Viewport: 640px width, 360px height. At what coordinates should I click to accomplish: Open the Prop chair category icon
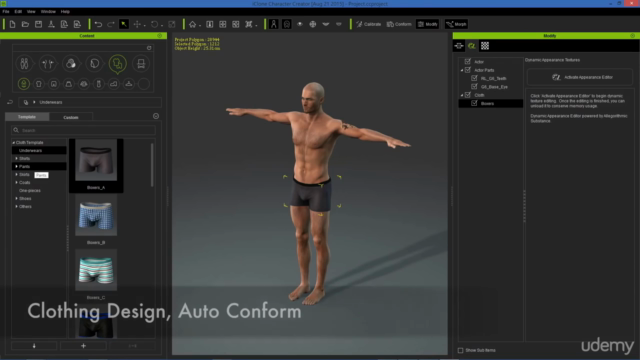coord(141,64)
